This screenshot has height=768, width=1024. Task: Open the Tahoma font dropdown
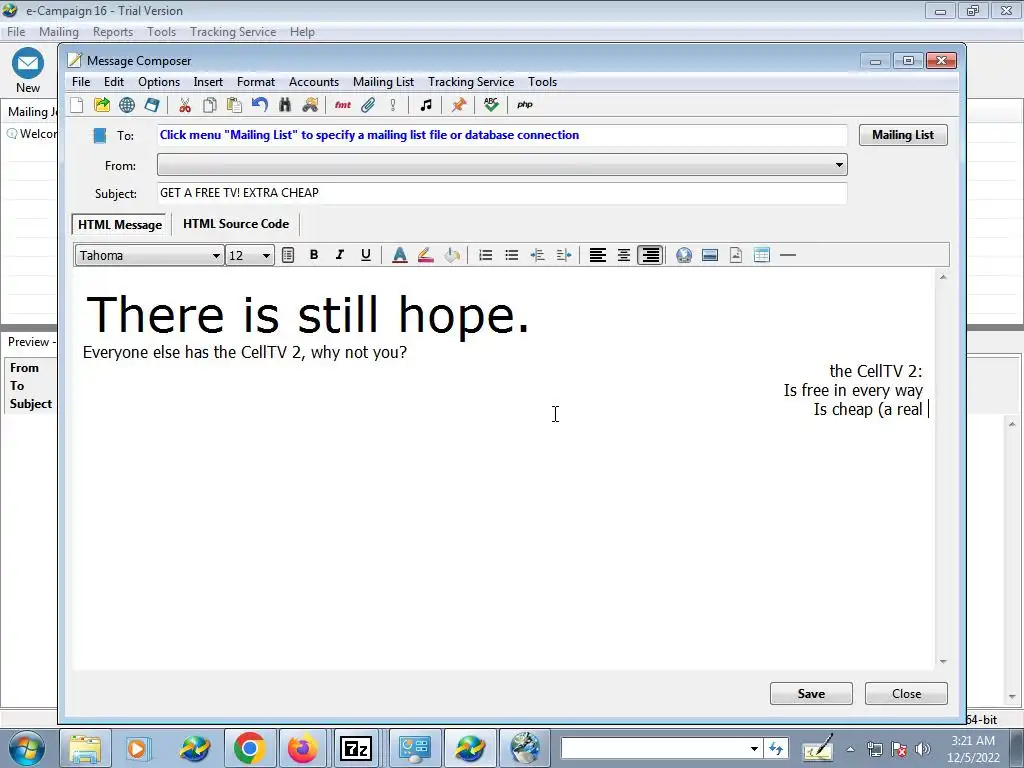click(216, 256)
